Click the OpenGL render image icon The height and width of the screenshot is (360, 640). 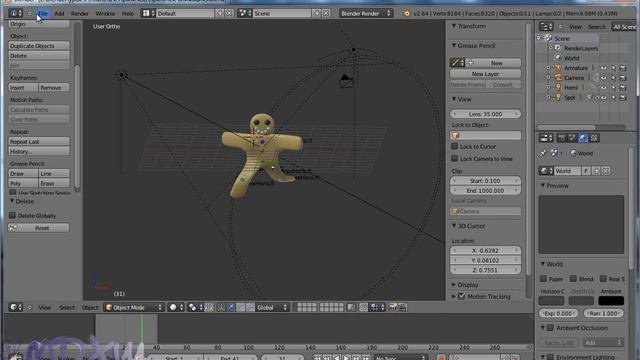[393, 307]
